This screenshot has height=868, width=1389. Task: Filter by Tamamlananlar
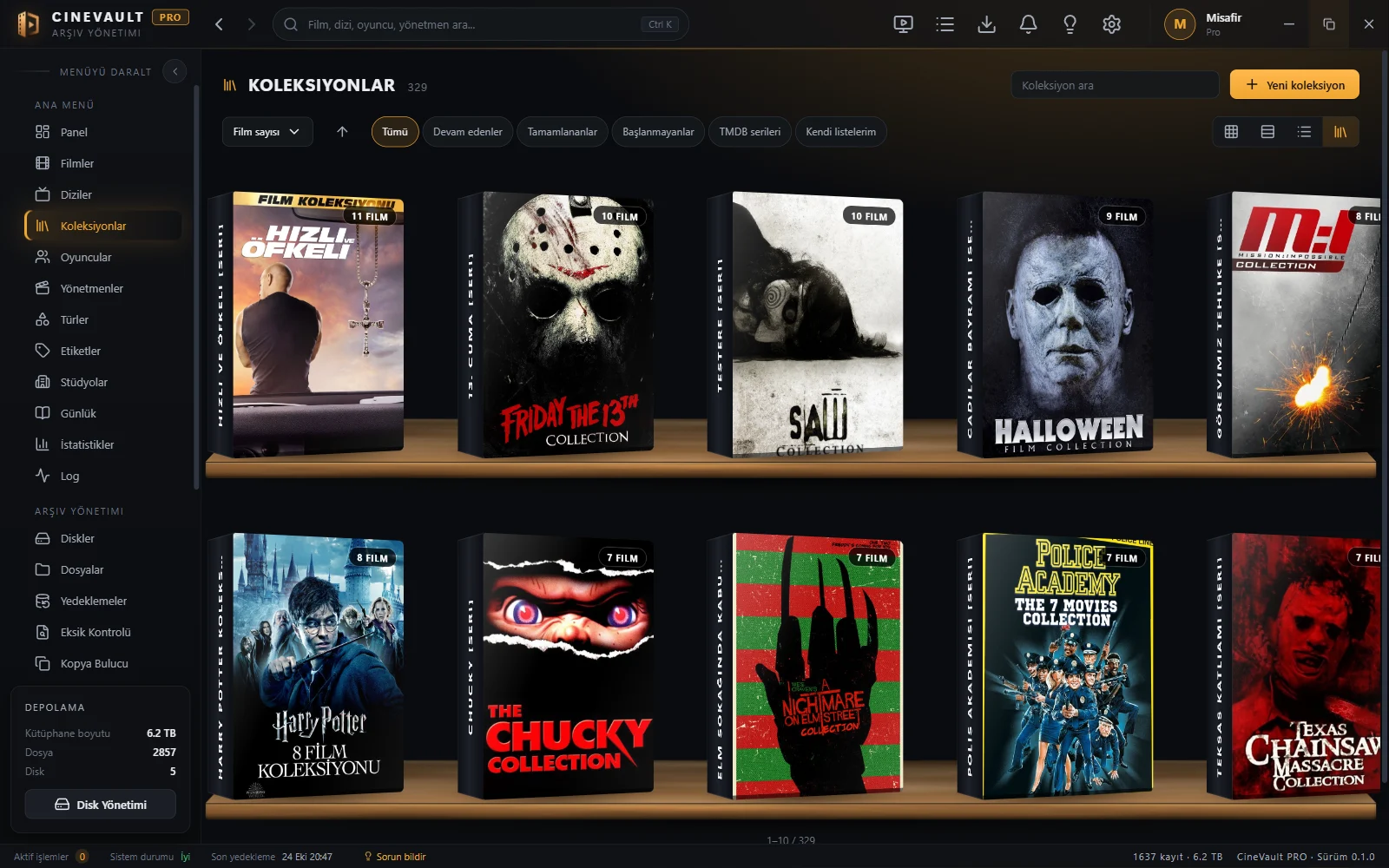[x=563, y=132]
